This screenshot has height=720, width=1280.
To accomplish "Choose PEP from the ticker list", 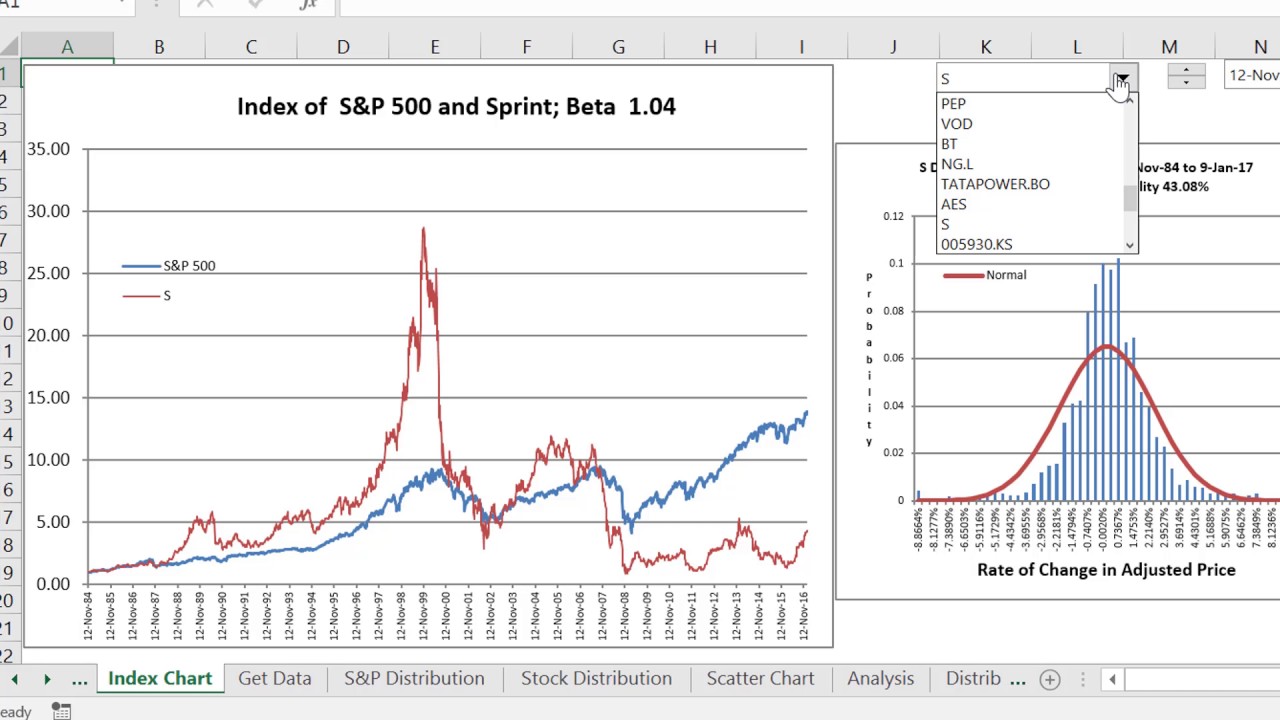I will click(1030, 104).
